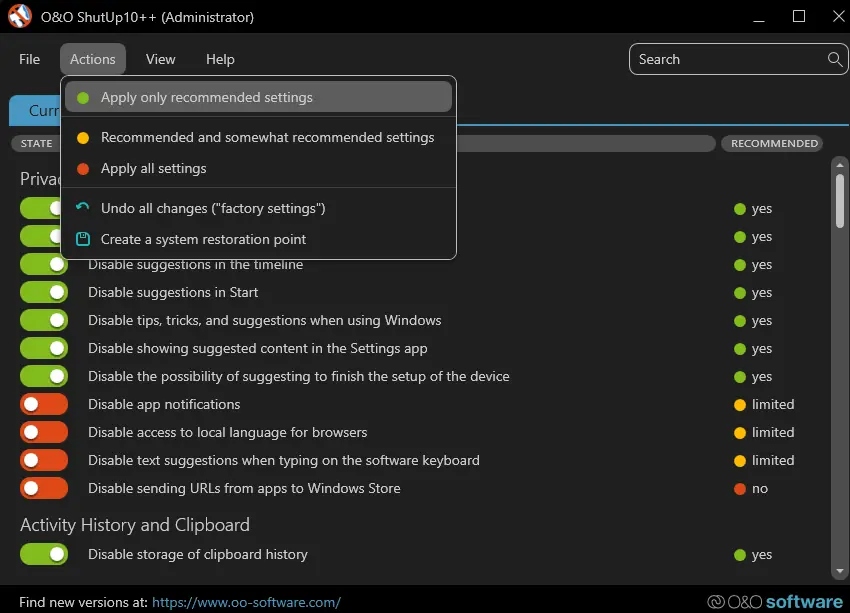Click the save icon for system restoration point

pos(83,239)
